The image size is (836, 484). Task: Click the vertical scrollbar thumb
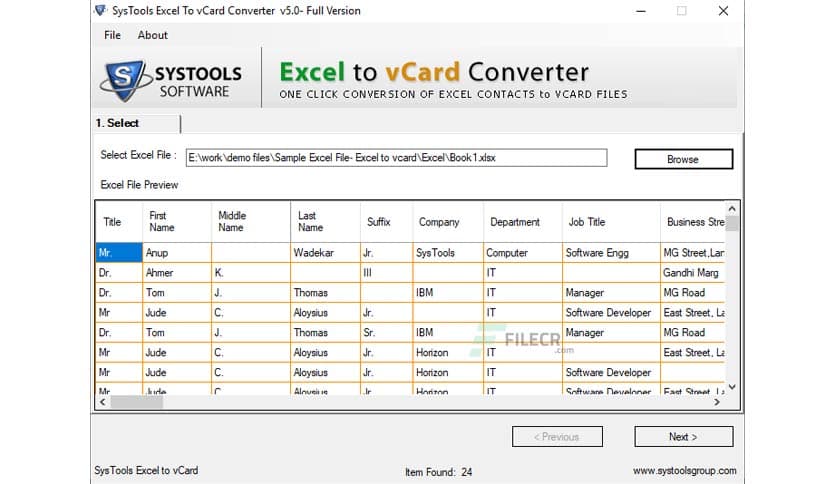tap(732, 223)
